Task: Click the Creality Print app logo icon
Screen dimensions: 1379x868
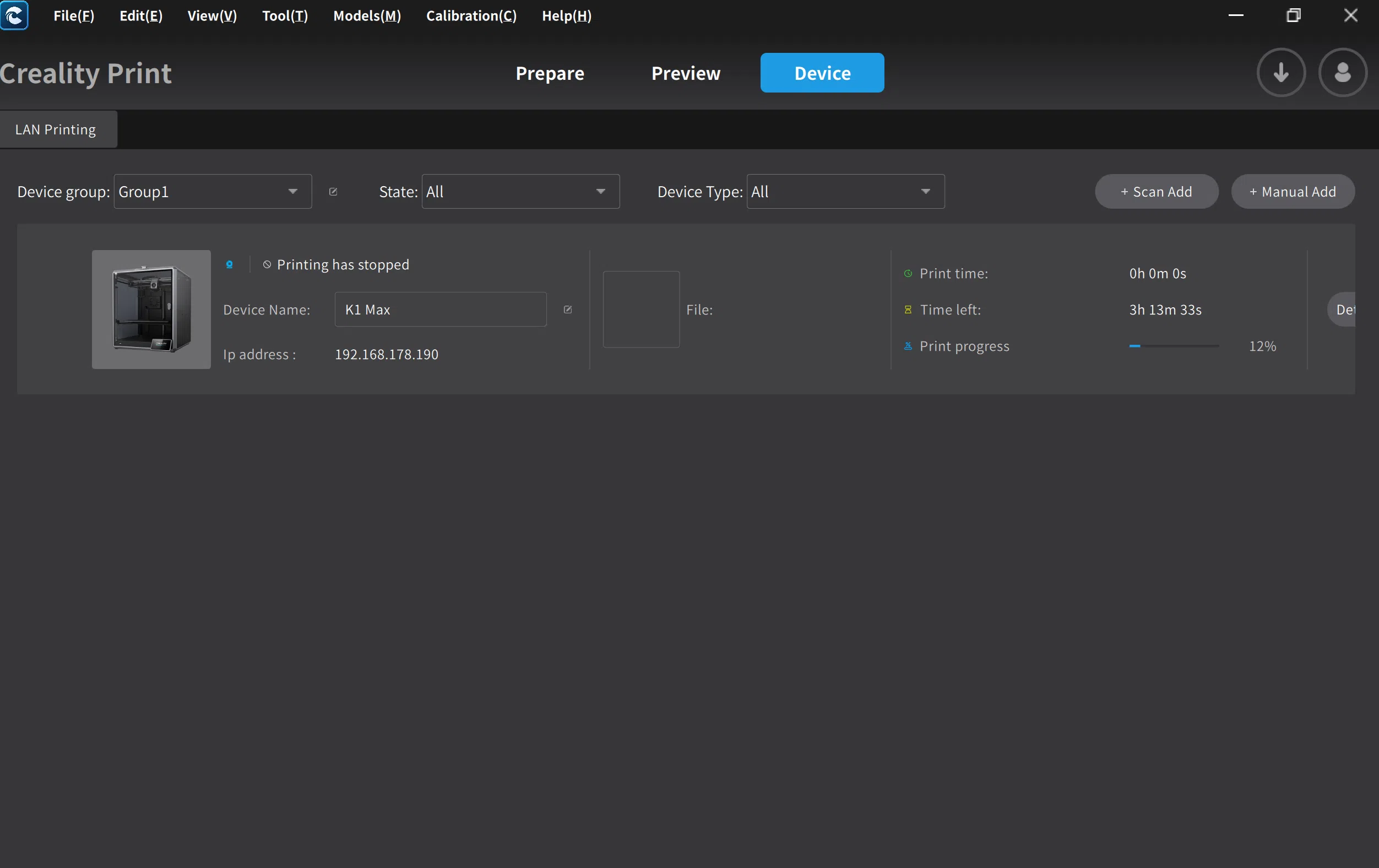Action: (14, 15)
